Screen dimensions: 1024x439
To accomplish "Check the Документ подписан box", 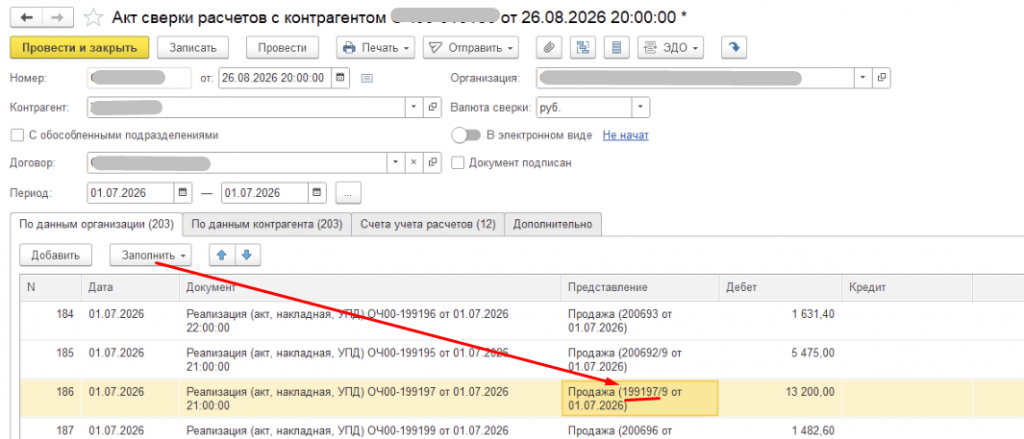I will click(x=457, y=163).
